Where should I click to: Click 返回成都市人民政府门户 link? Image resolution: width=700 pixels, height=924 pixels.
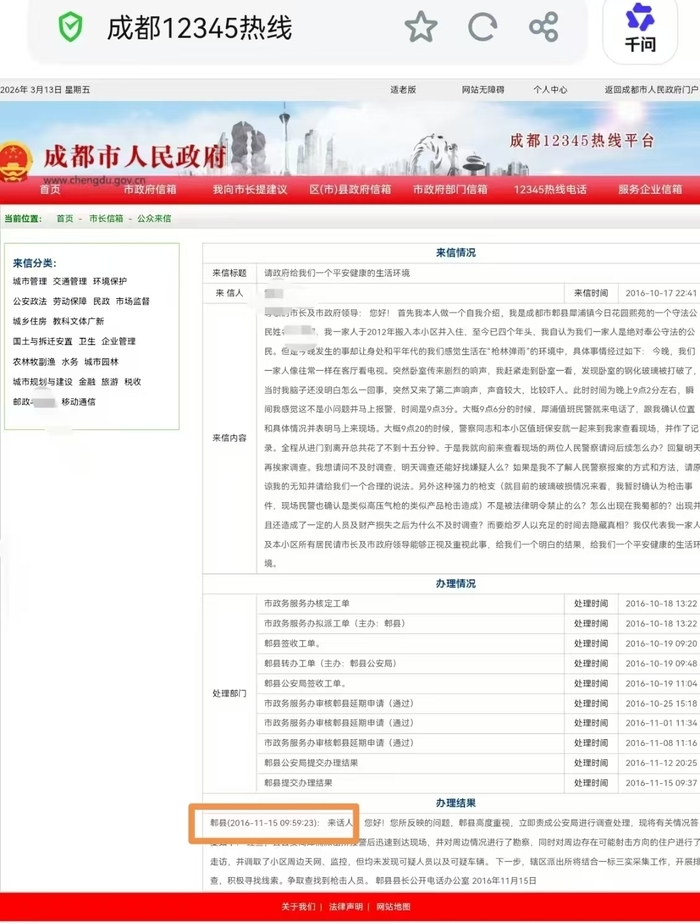tap(650, 90)
